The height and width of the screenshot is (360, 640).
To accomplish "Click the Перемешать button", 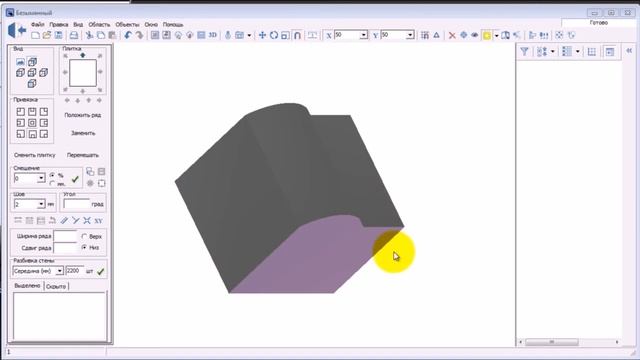I will pos(83,155).
